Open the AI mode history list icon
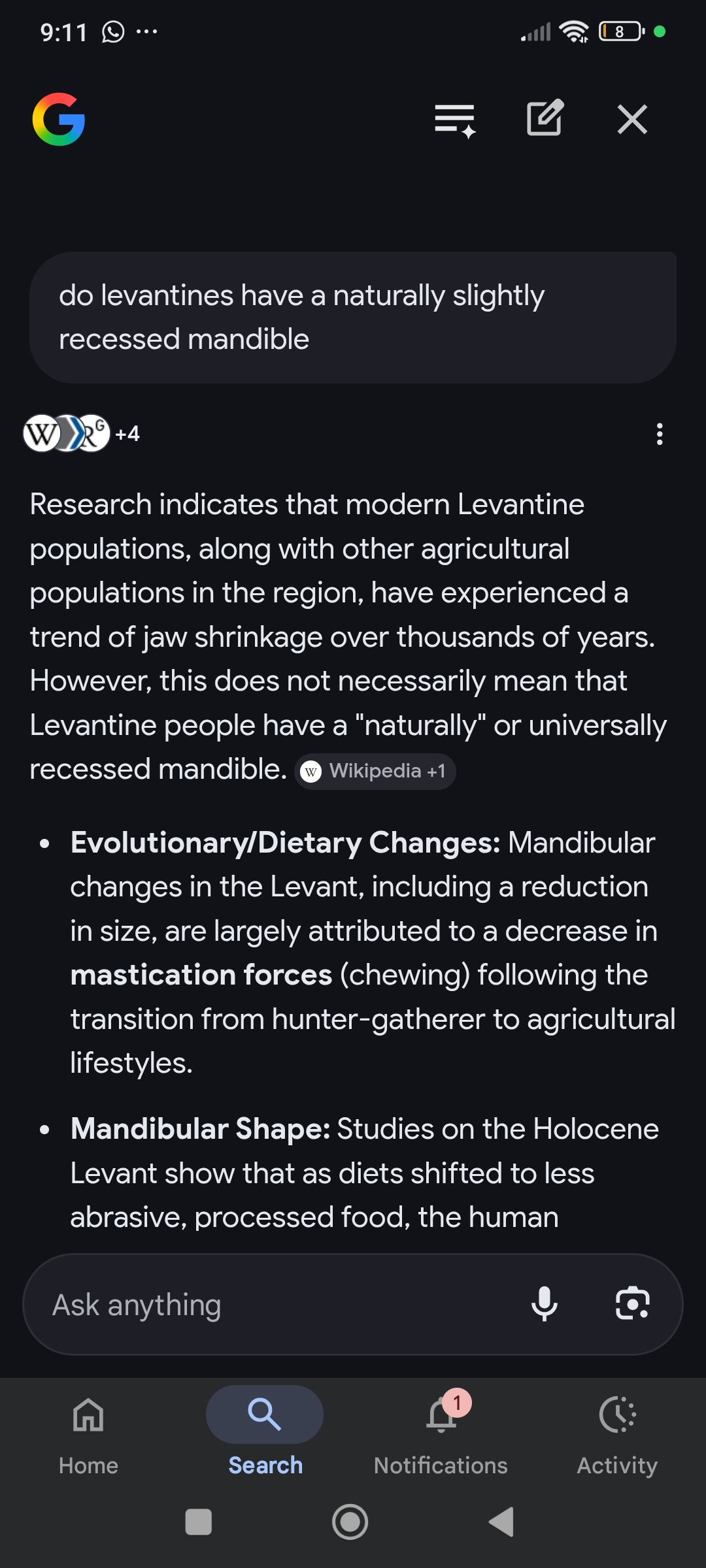This screenshot has width=706, height=1568. point(455,120)
